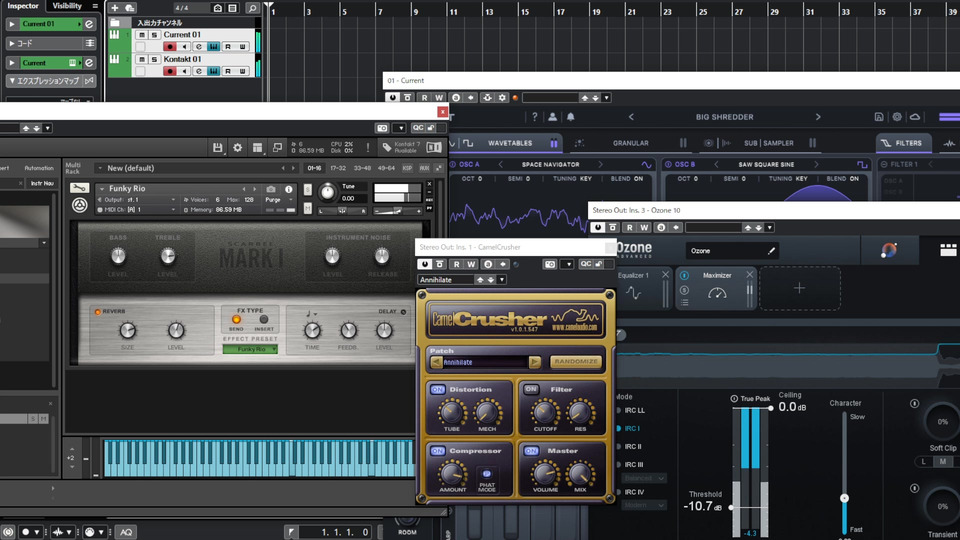
Task: Click the add track plus icon
Action: (x=115, y=8)
